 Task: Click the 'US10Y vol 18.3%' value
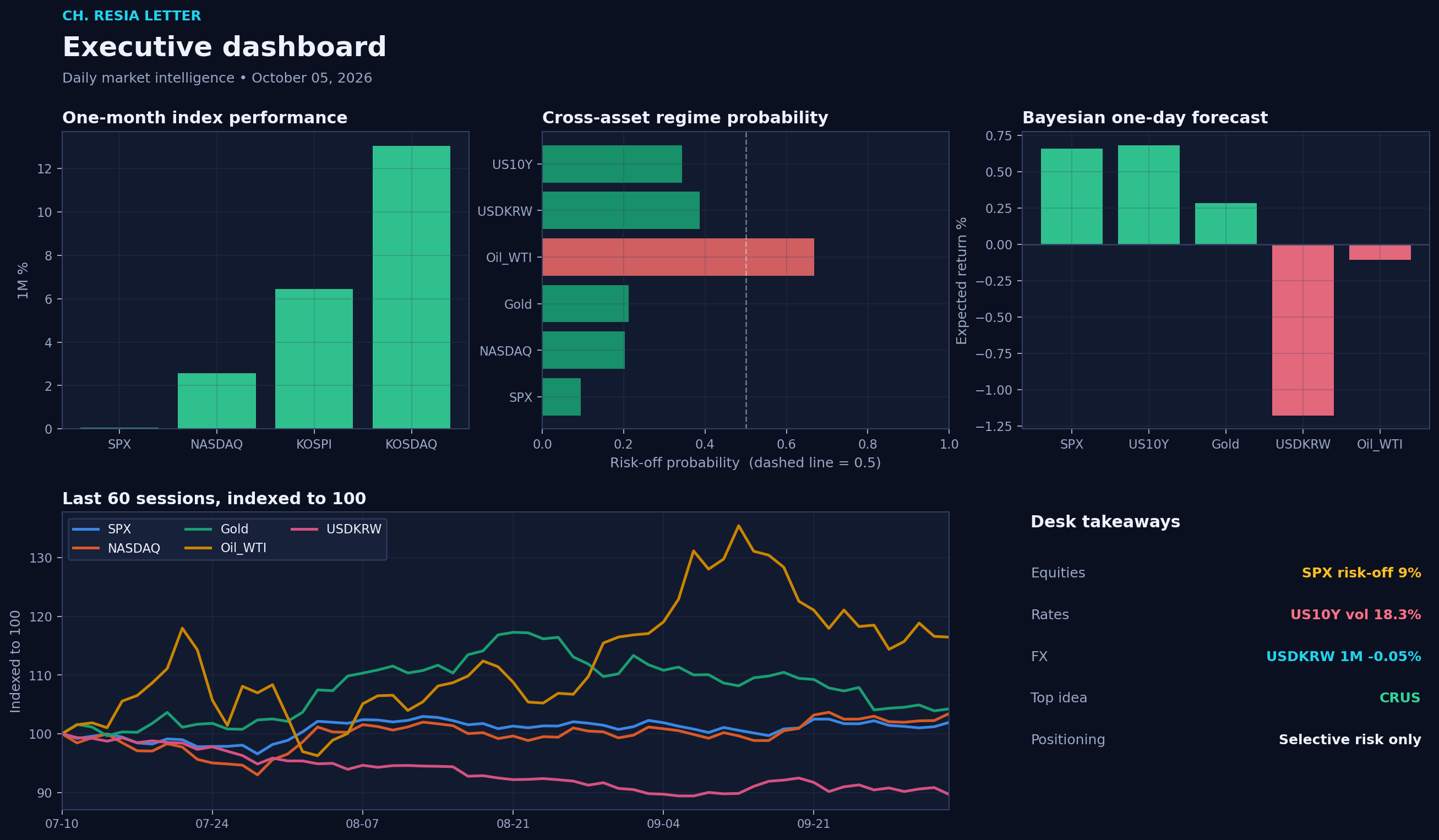1356,614
